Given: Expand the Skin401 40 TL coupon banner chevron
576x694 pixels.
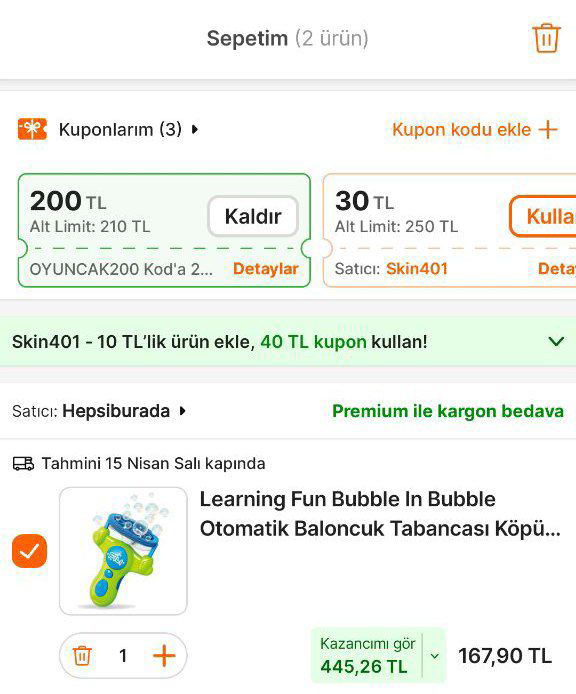Looking at the screenshot, I should (556, 341).
